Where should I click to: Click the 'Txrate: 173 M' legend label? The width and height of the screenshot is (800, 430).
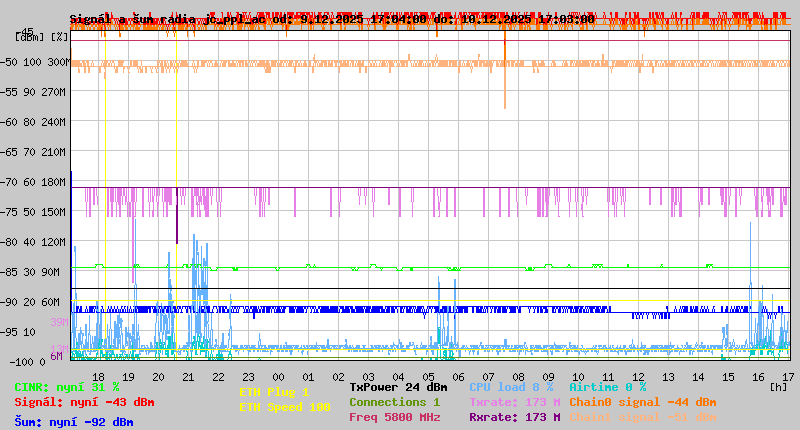pyautogui.click(x=515, y=402)
